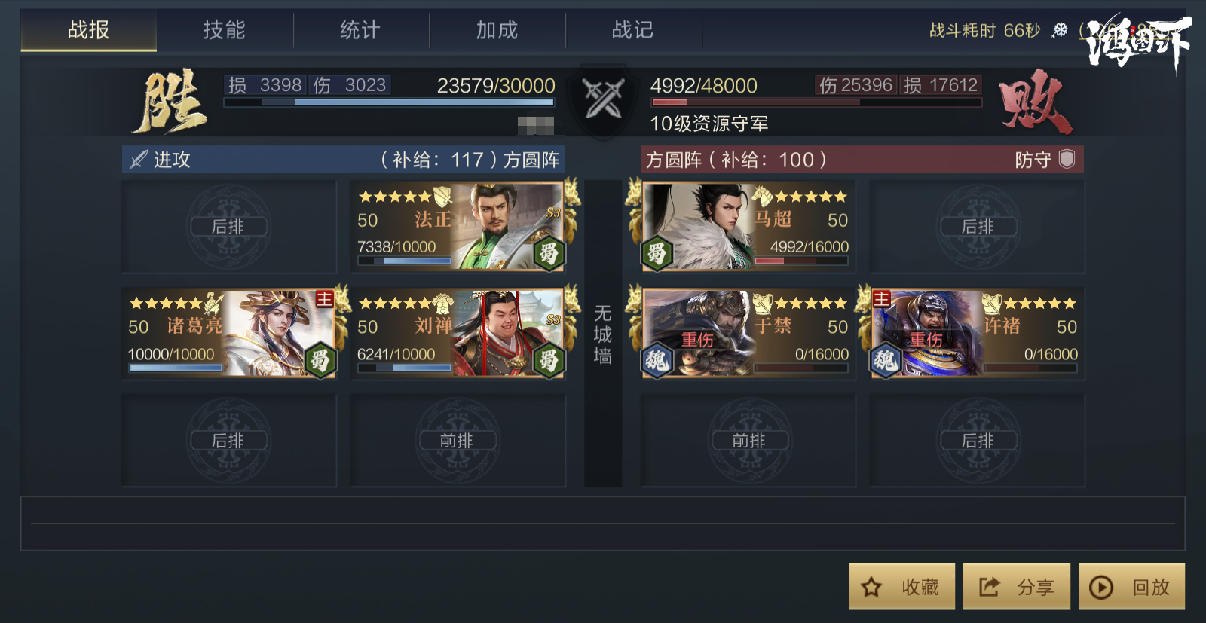The width and height of the screenshot is (1206, 623).
Task: Open 刘禅's hero card
Action: point(459,333)
